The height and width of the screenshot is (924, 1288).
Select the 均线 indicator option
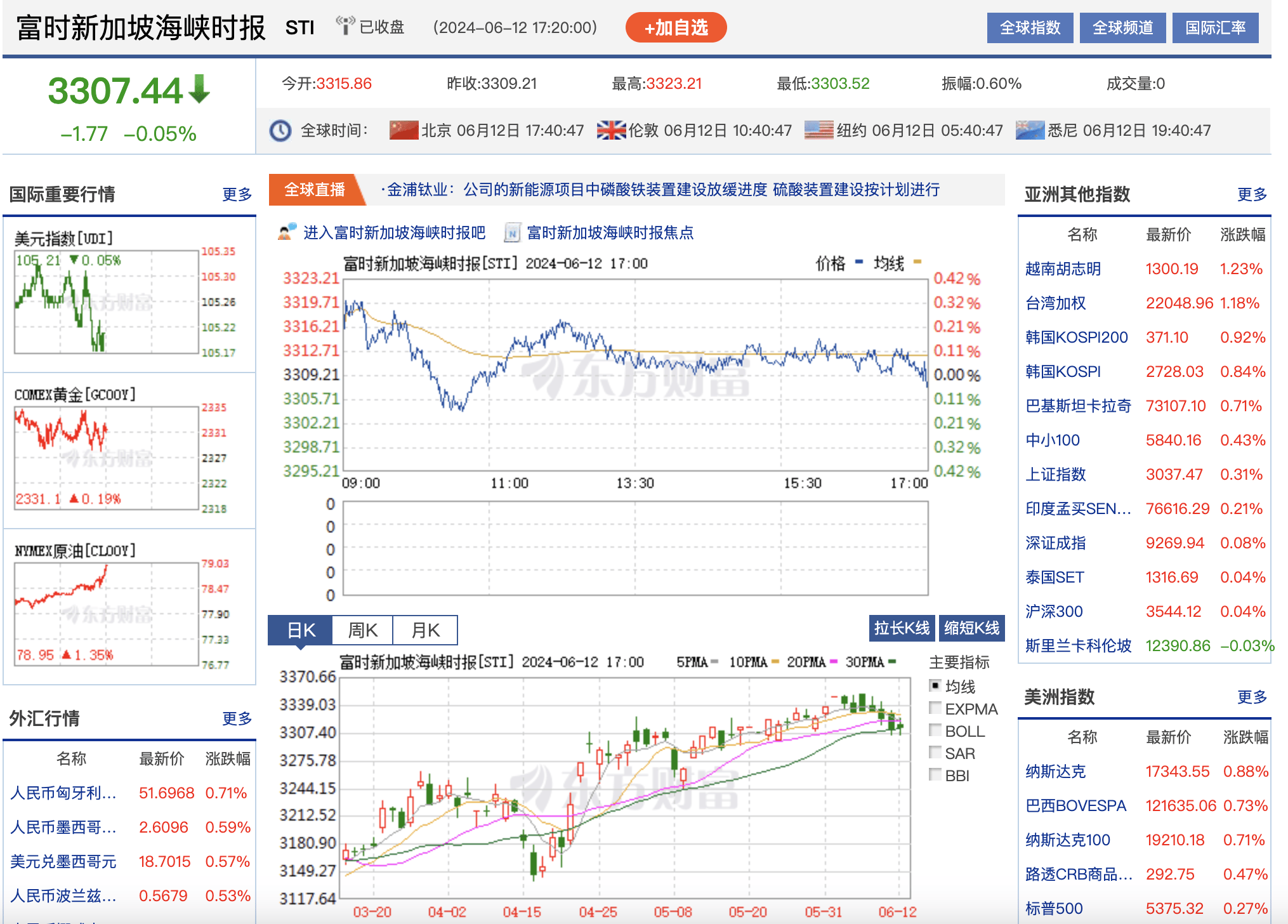935,686
